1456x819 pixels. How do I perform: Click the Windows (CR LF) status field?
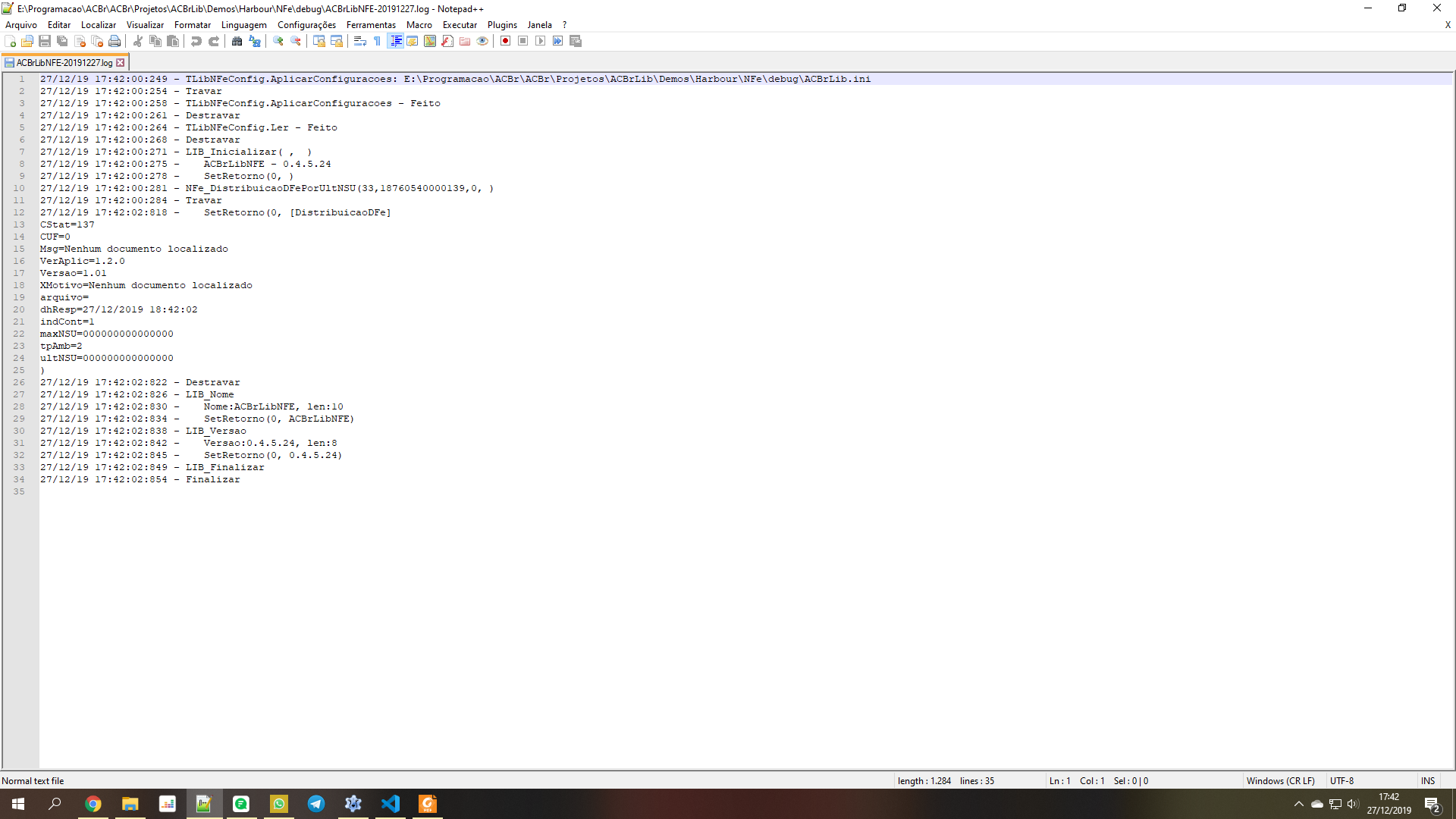1281,781
